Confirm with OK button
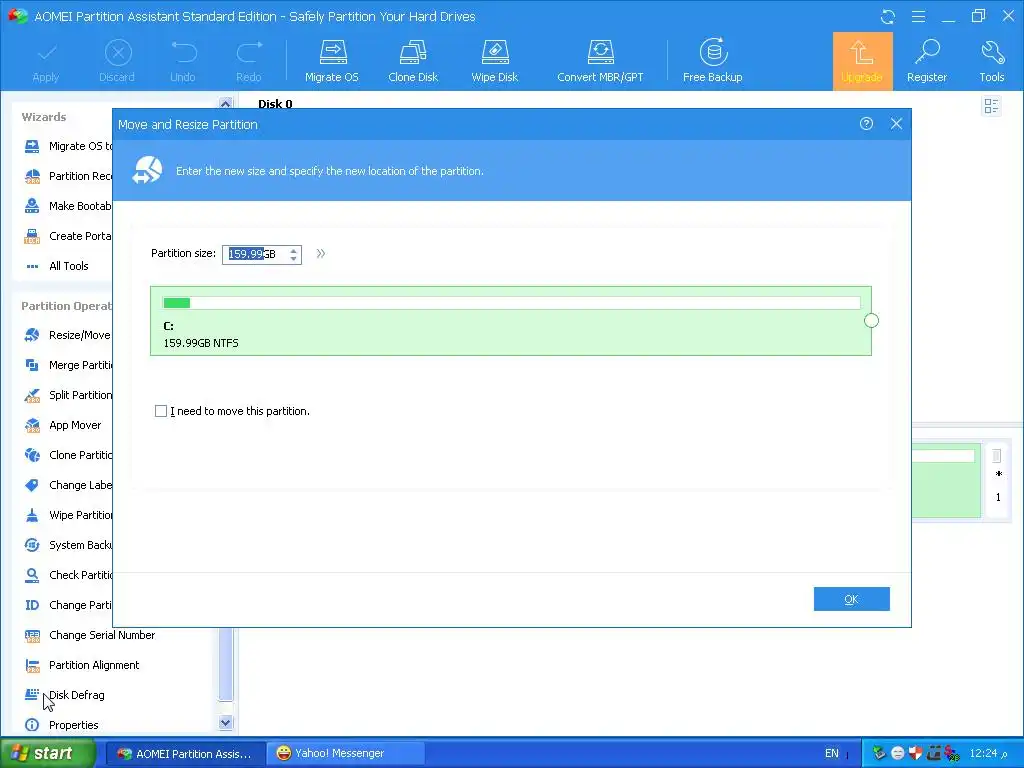 pos(851,599)
